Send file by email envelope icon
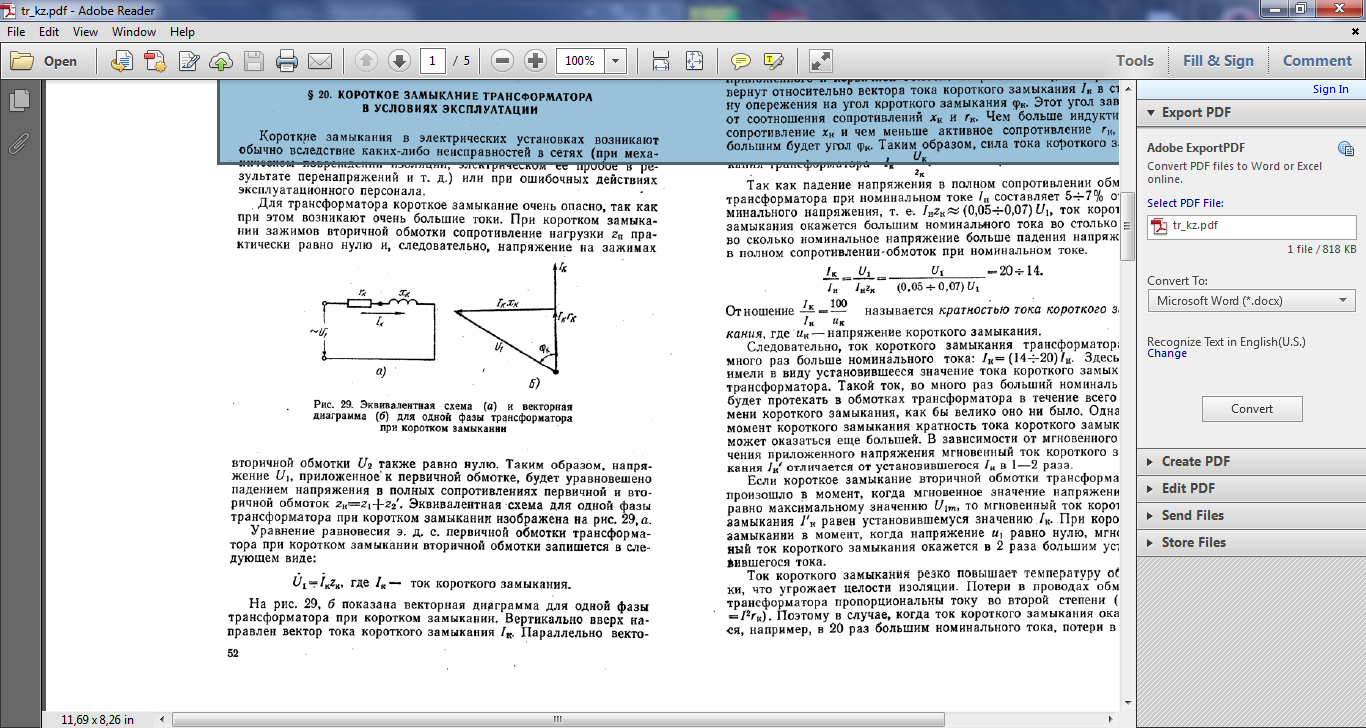 tap(320, 61)
